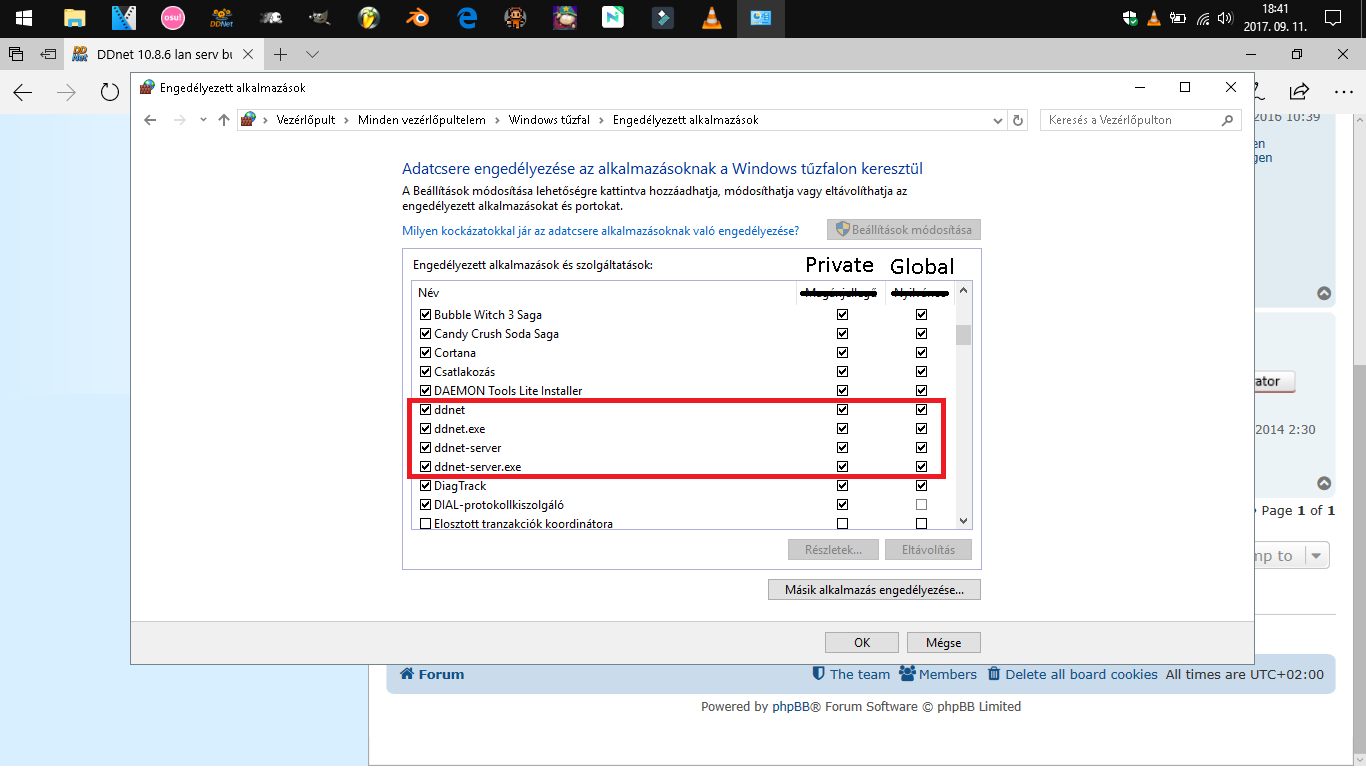Click the Keresés a Vezérlőpulton search field

click(1130, 120)
